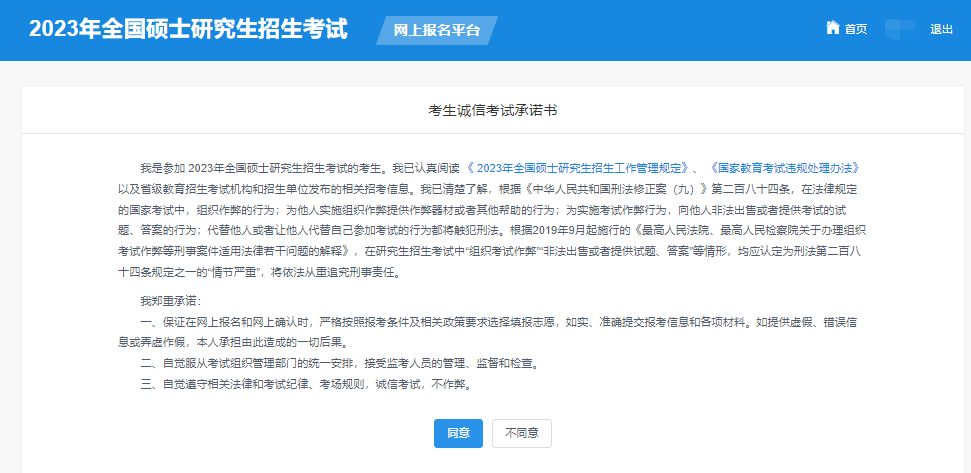
Task: Click the home house icon in header
Action: click(832, 28)
